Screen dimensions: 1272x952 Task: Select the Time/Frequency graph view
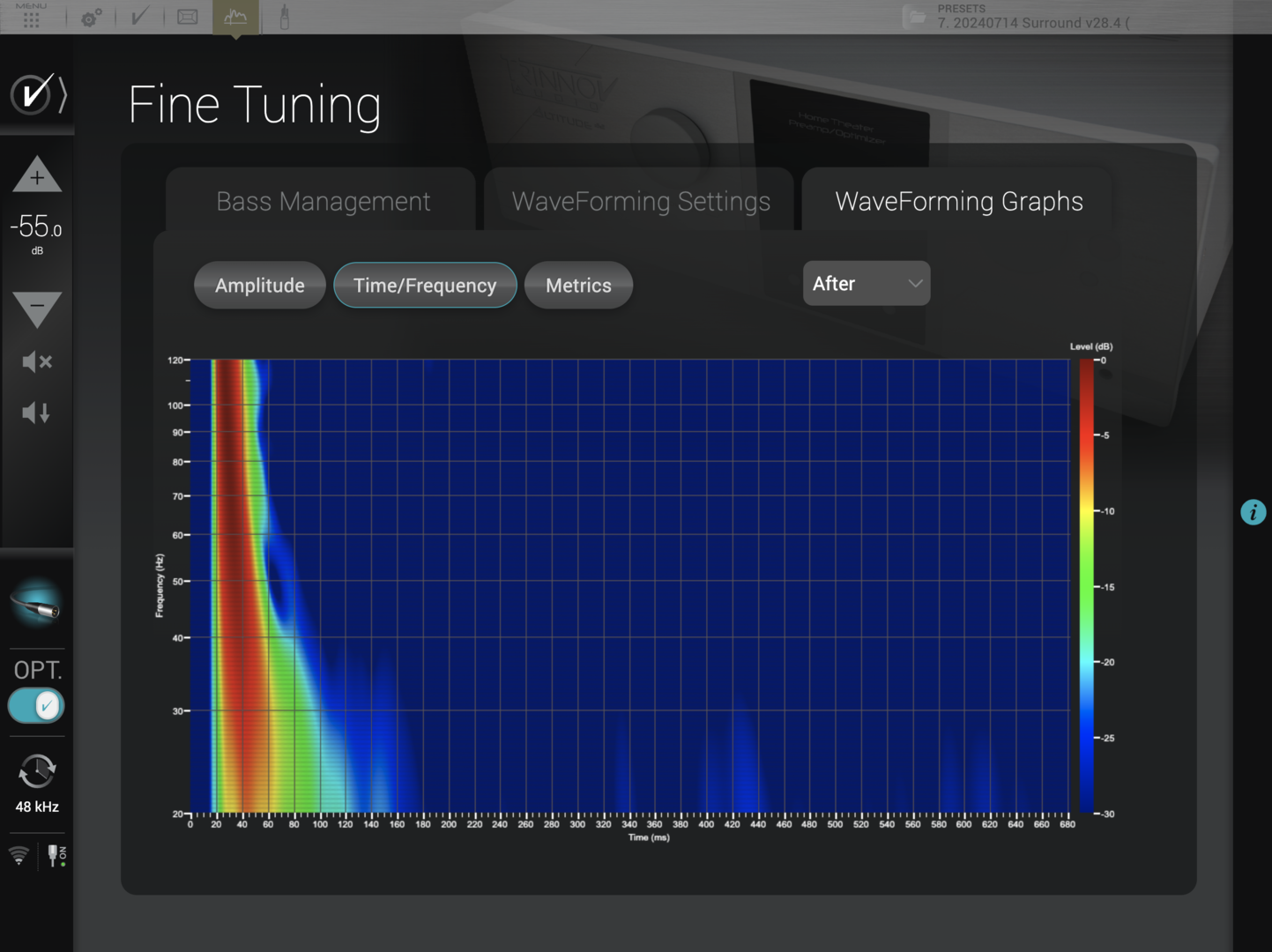(425, 286)
